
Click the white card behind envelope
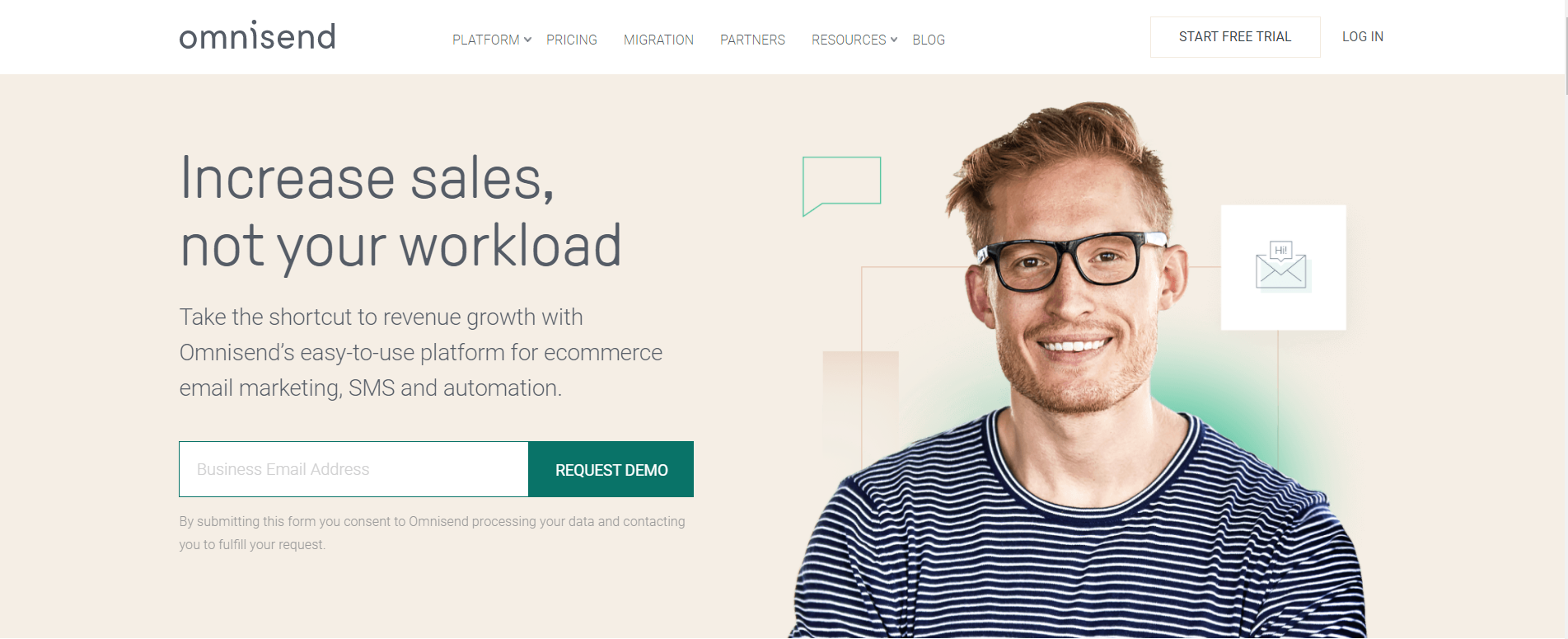tap(1283, 267)
